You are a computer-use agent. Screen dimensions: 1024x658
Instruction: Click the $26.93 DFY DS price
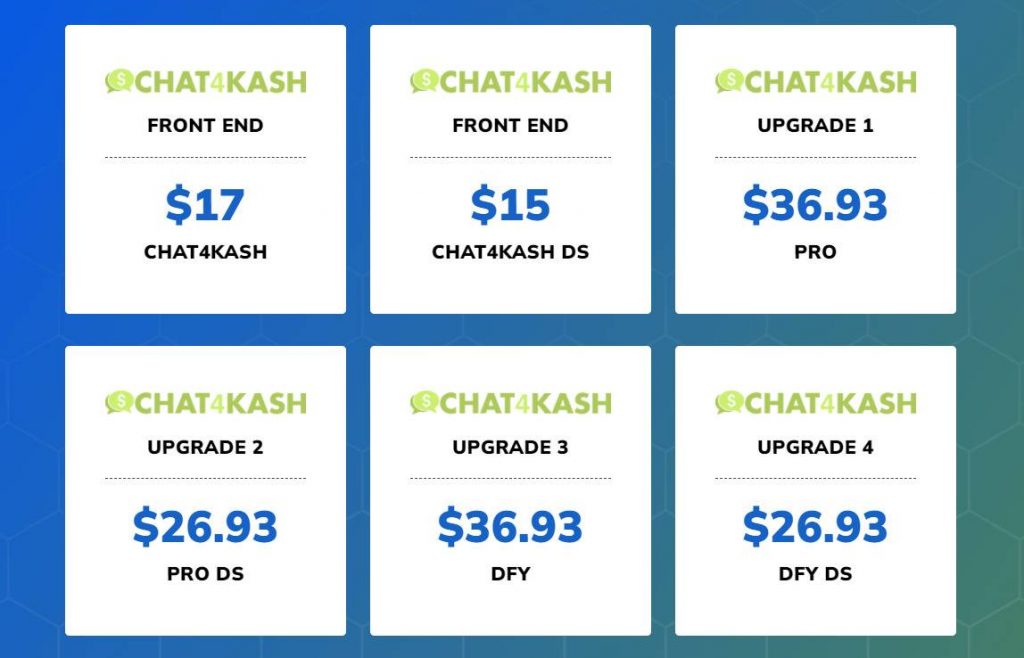tap(815, 526)
